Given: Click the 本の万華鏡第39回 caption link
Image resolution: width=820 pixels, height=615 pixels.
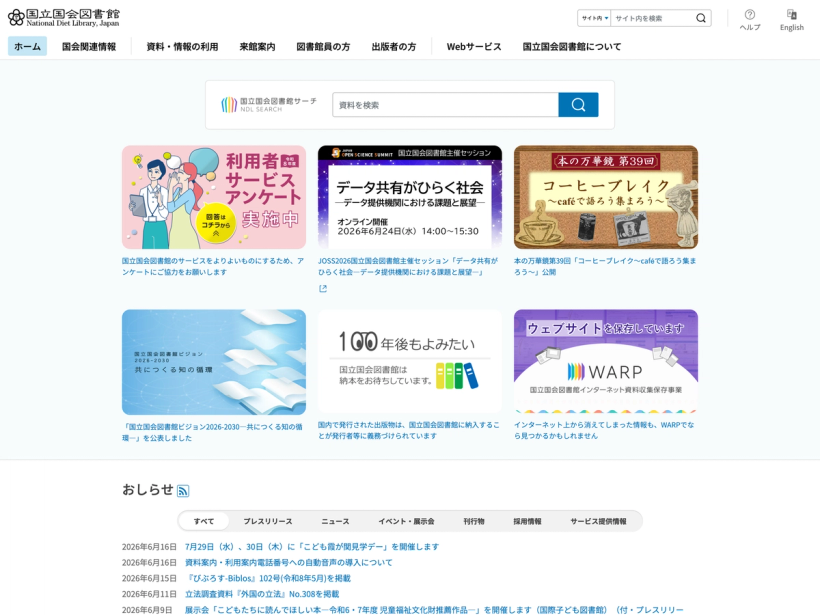Looking at the screenshot, I should click(x=605, y=266).
